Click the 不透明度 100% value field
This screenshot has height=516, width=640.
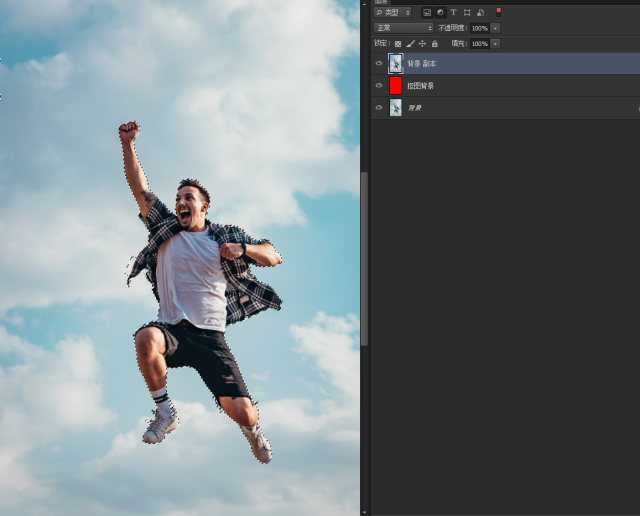pos(480,28)
